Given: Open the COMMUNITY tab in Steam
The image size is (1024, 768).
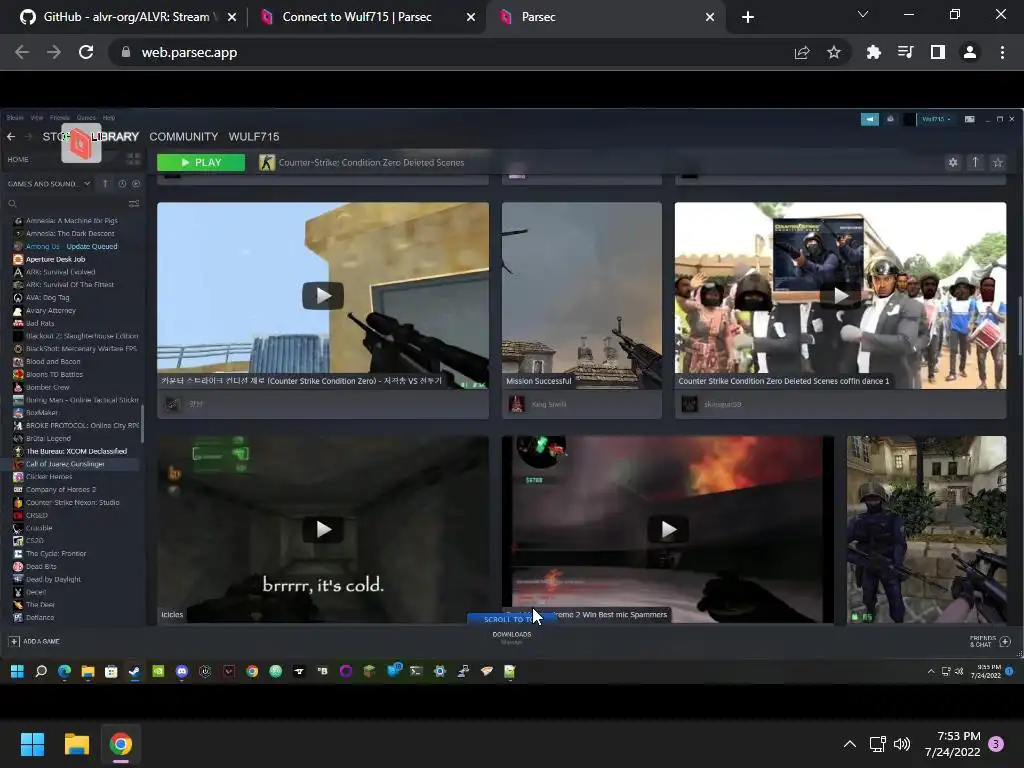Looking at the screenshot, I should (x=184, y=136).
